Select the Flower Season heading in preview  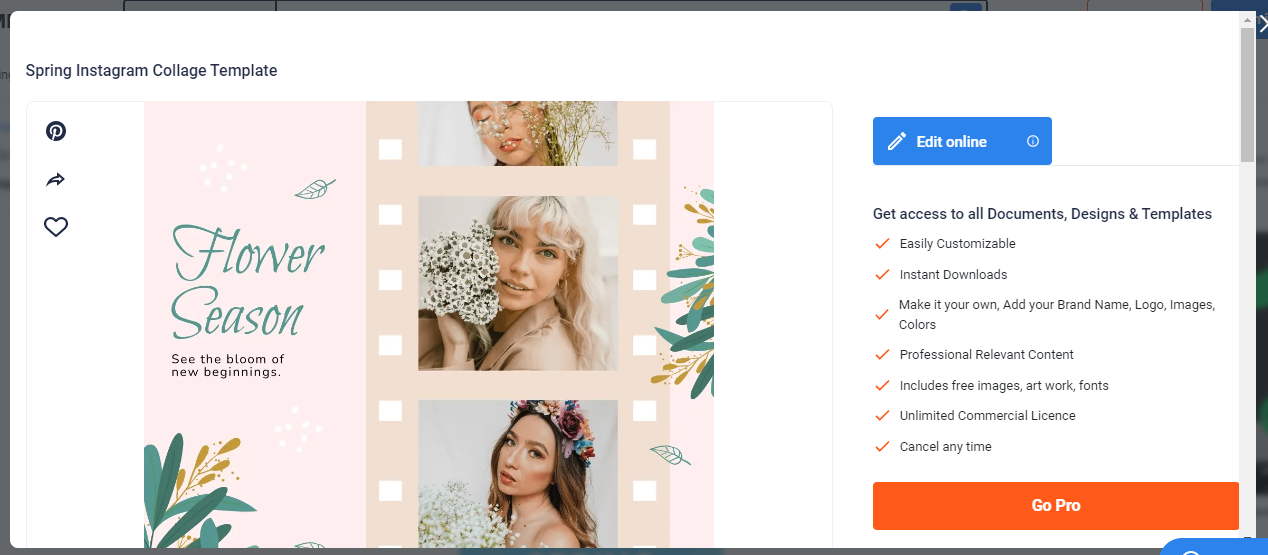click(246, 282)
